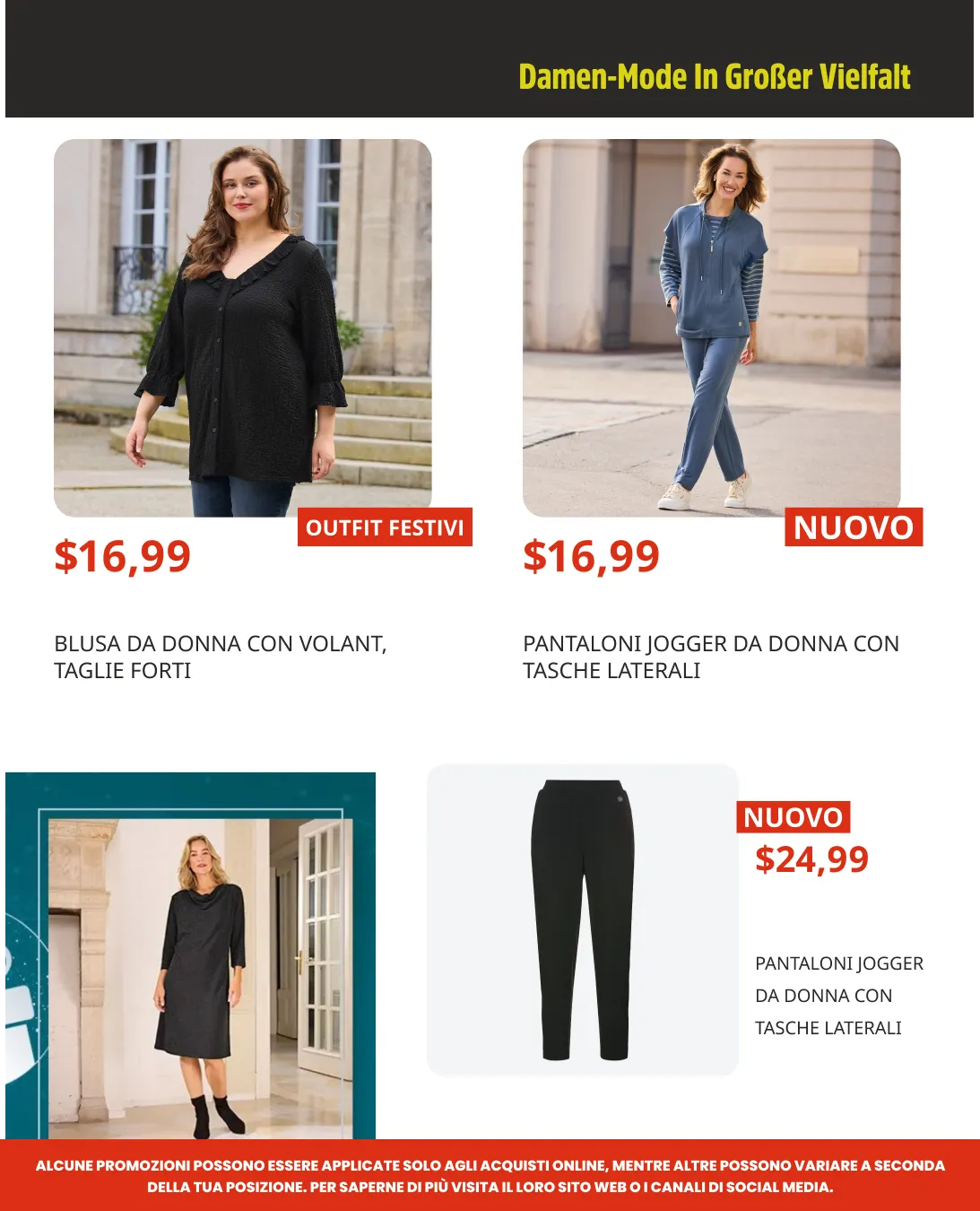Click the dark header bar
This screenshot has width=980, height=1211.
490,58
